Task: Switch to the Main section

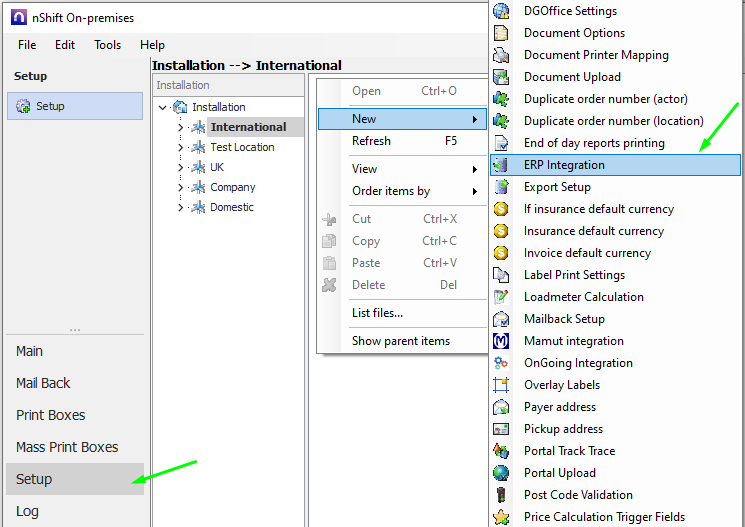Action: click(x=75, y=351)
